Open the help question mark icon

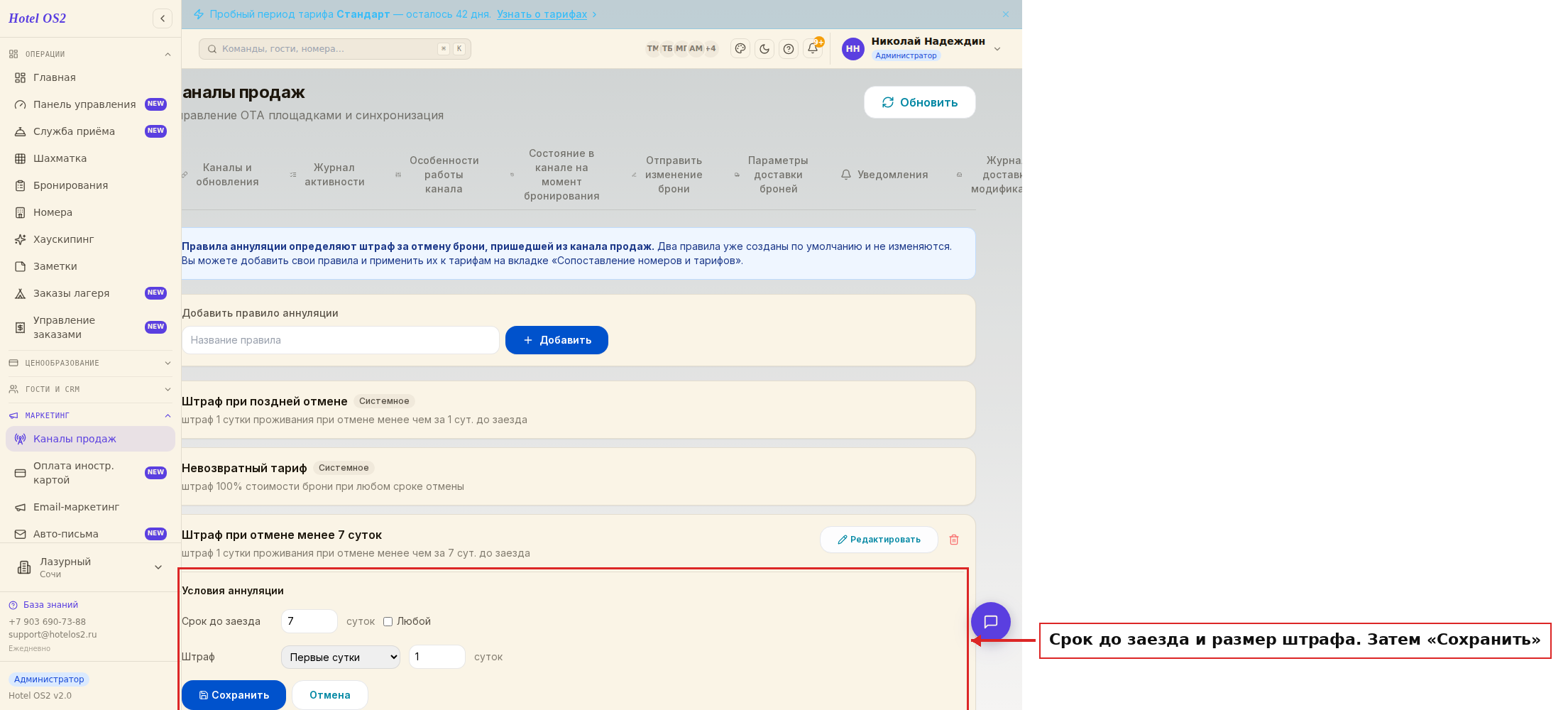(789, 49)
